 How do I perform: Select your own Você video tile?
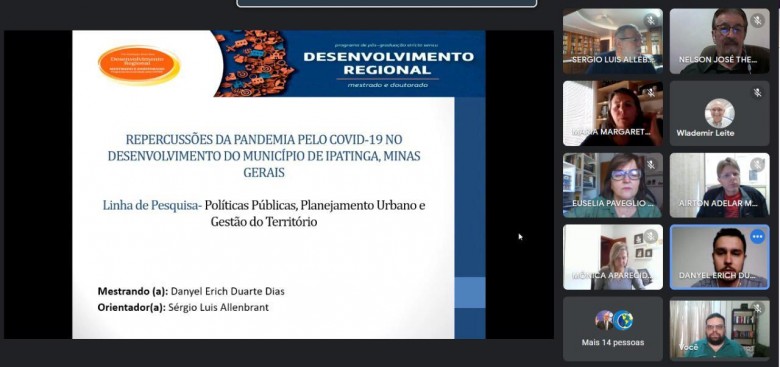point(719,329)
